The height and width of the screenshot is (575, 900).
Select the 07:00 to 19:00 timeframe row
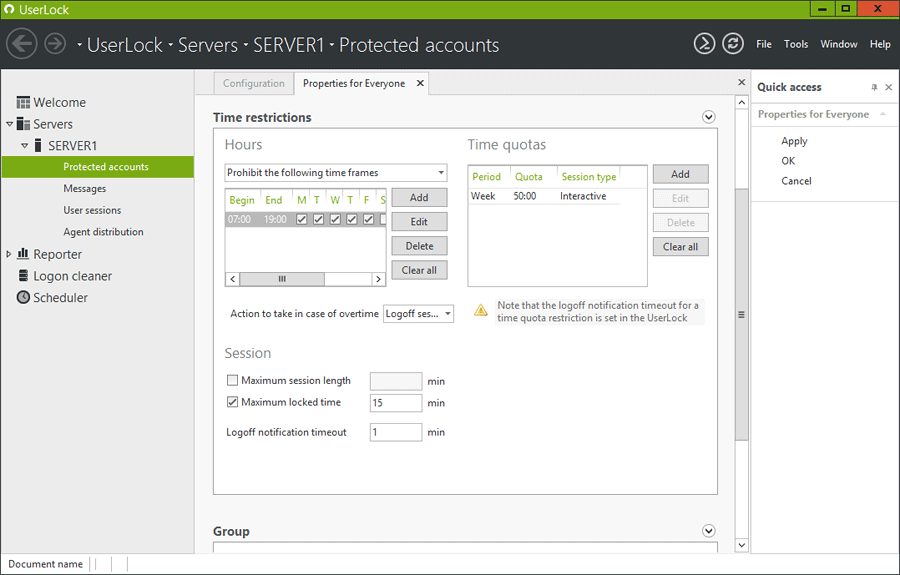click(x=305, y=219)
